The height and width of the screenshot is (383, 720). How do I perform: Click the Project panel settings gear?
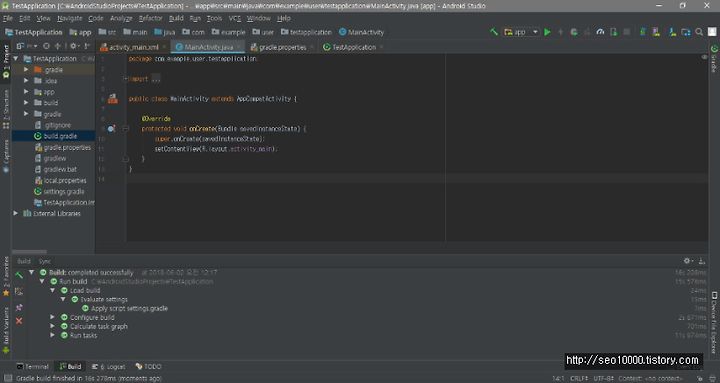click(x=73, y=46)
